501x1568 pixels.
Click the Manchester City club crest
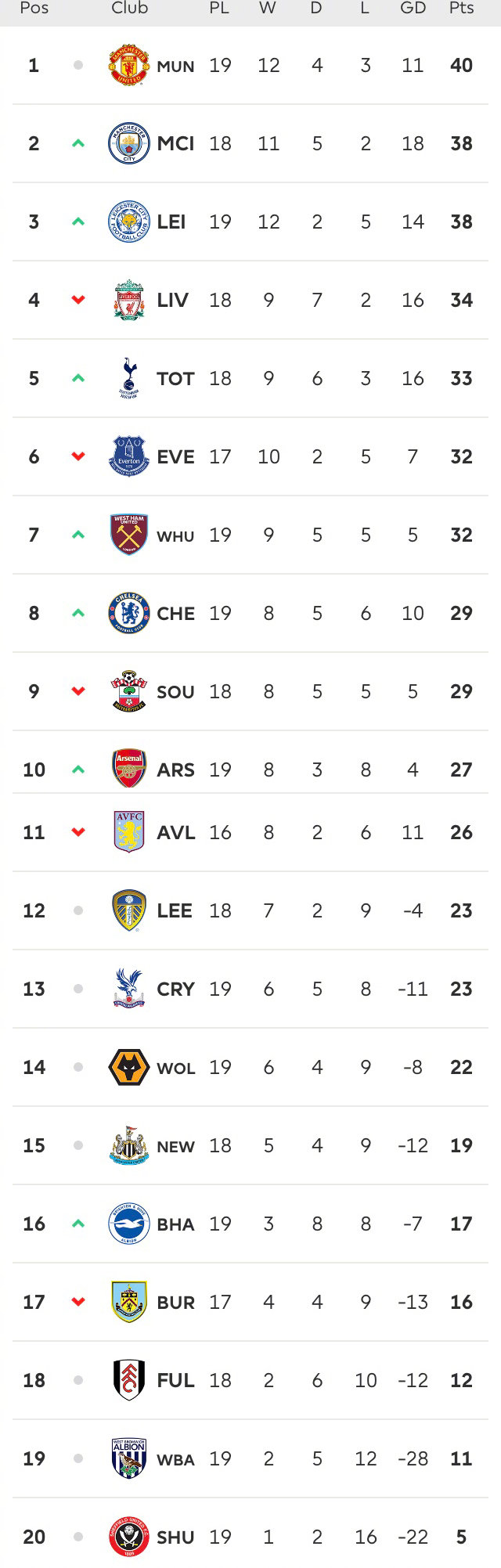(x=129, y=143)
